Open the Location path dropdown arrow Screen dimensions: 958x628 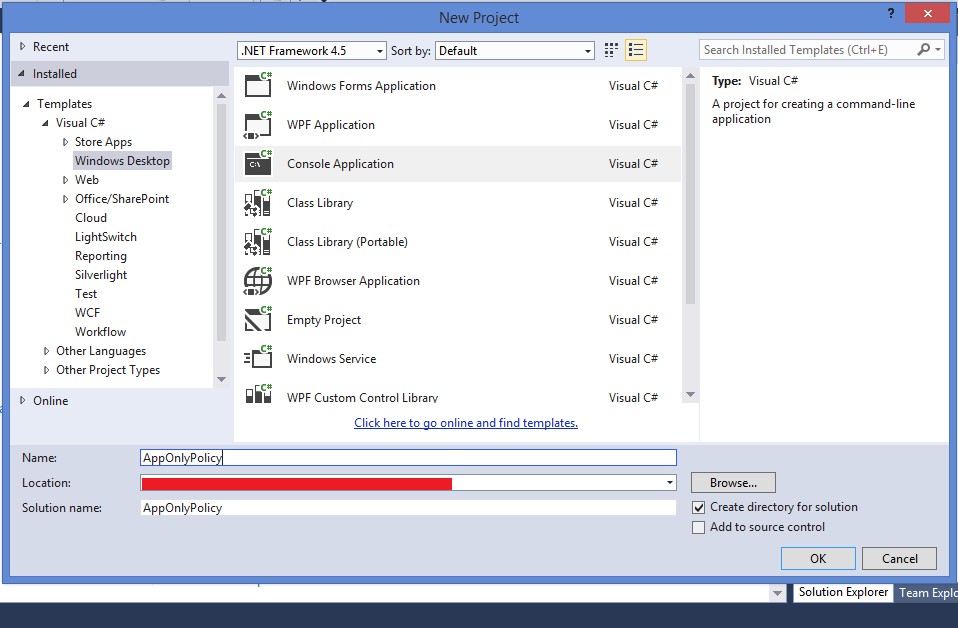tap(670, 483)
